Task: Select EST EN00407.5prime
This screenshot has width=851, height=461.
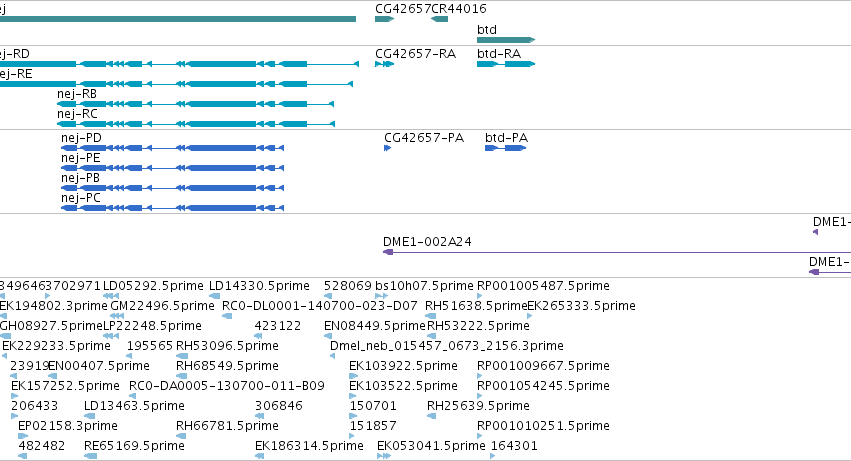Action: 99,366
